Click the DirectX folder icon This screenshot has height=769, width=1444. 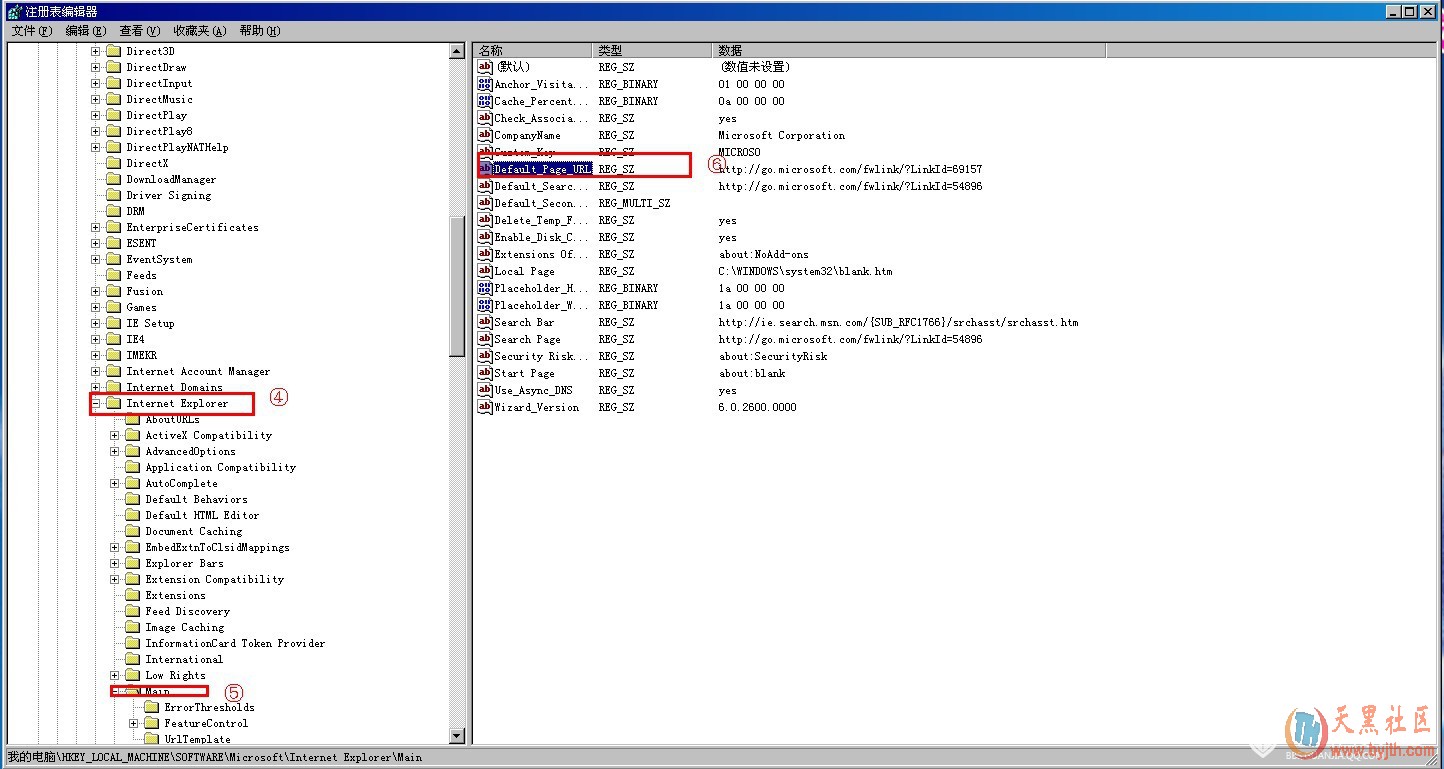coord(113,163)
